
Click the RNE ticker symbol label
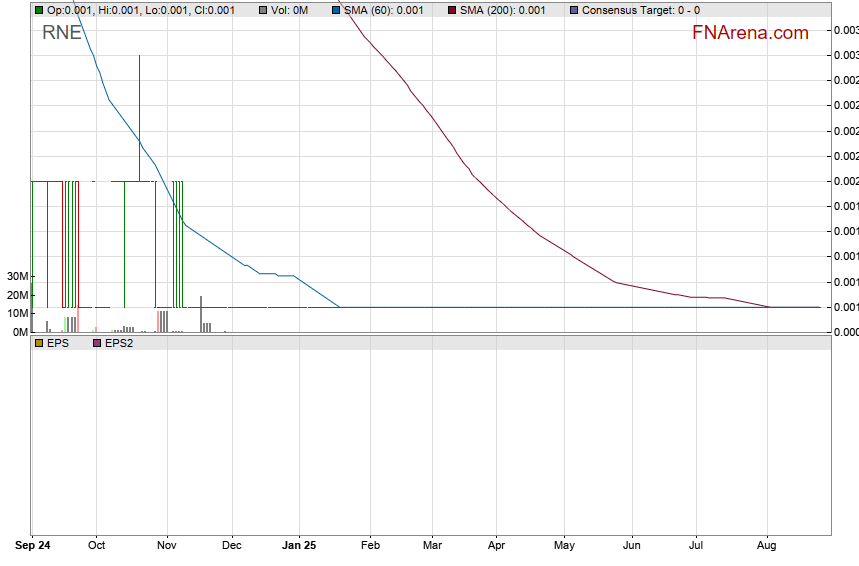(x=62, y=32)
